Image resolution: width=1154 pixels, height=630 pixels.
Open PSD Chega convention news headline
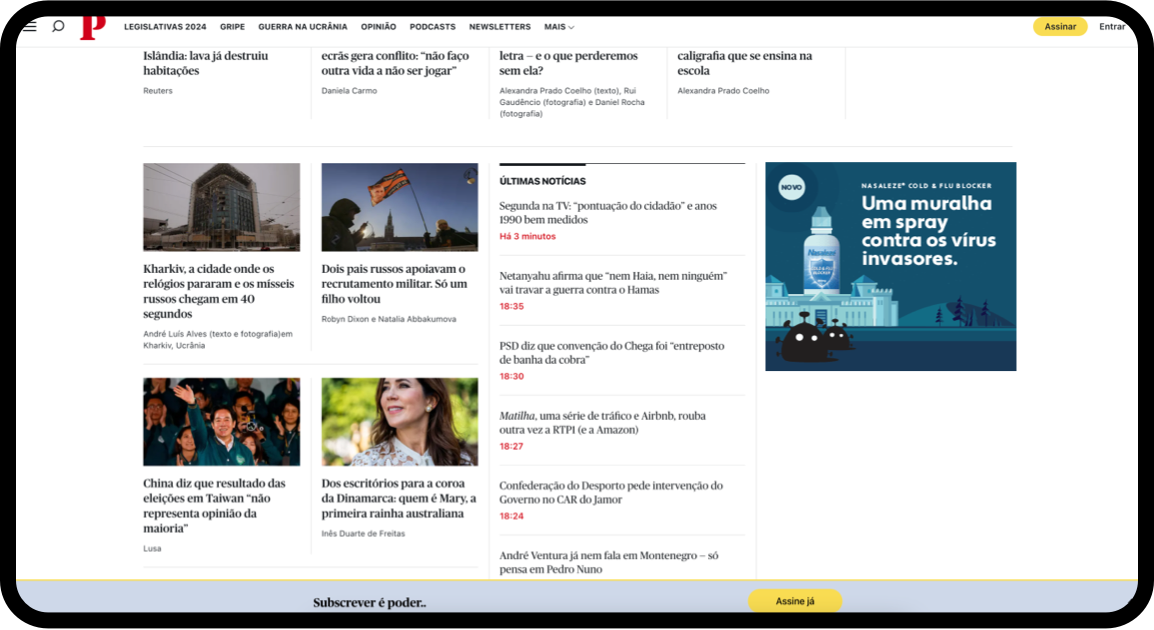(611, 352)
